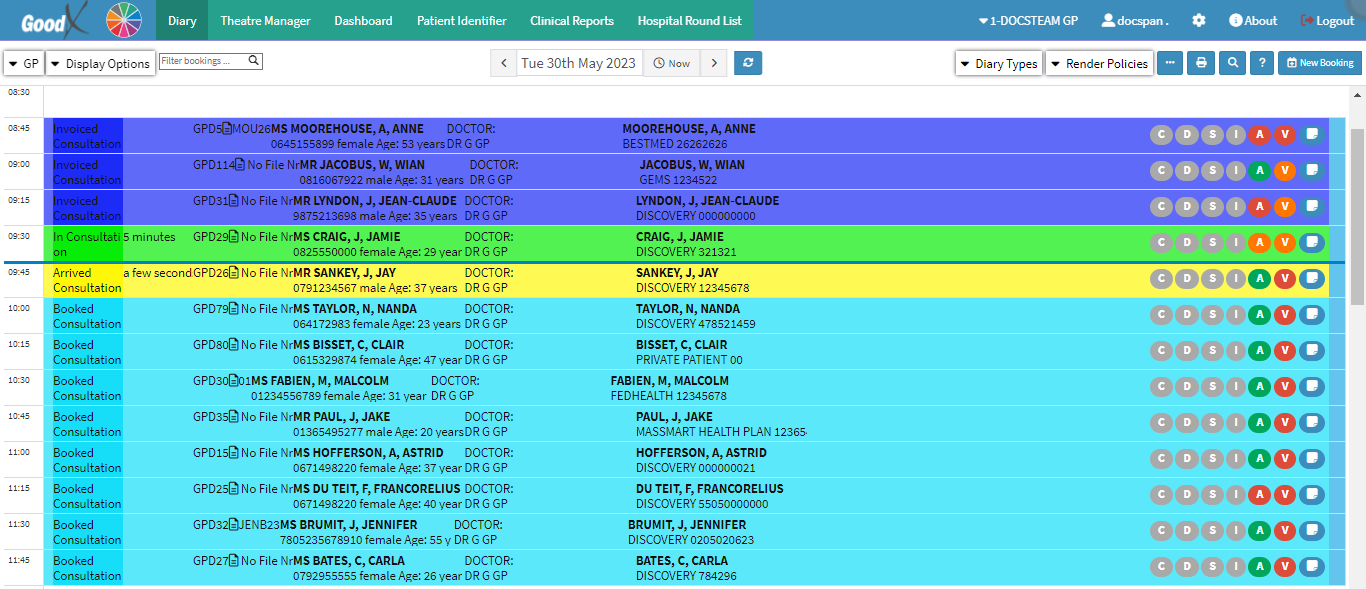Click the question mark help icon

click(1263, 63)
